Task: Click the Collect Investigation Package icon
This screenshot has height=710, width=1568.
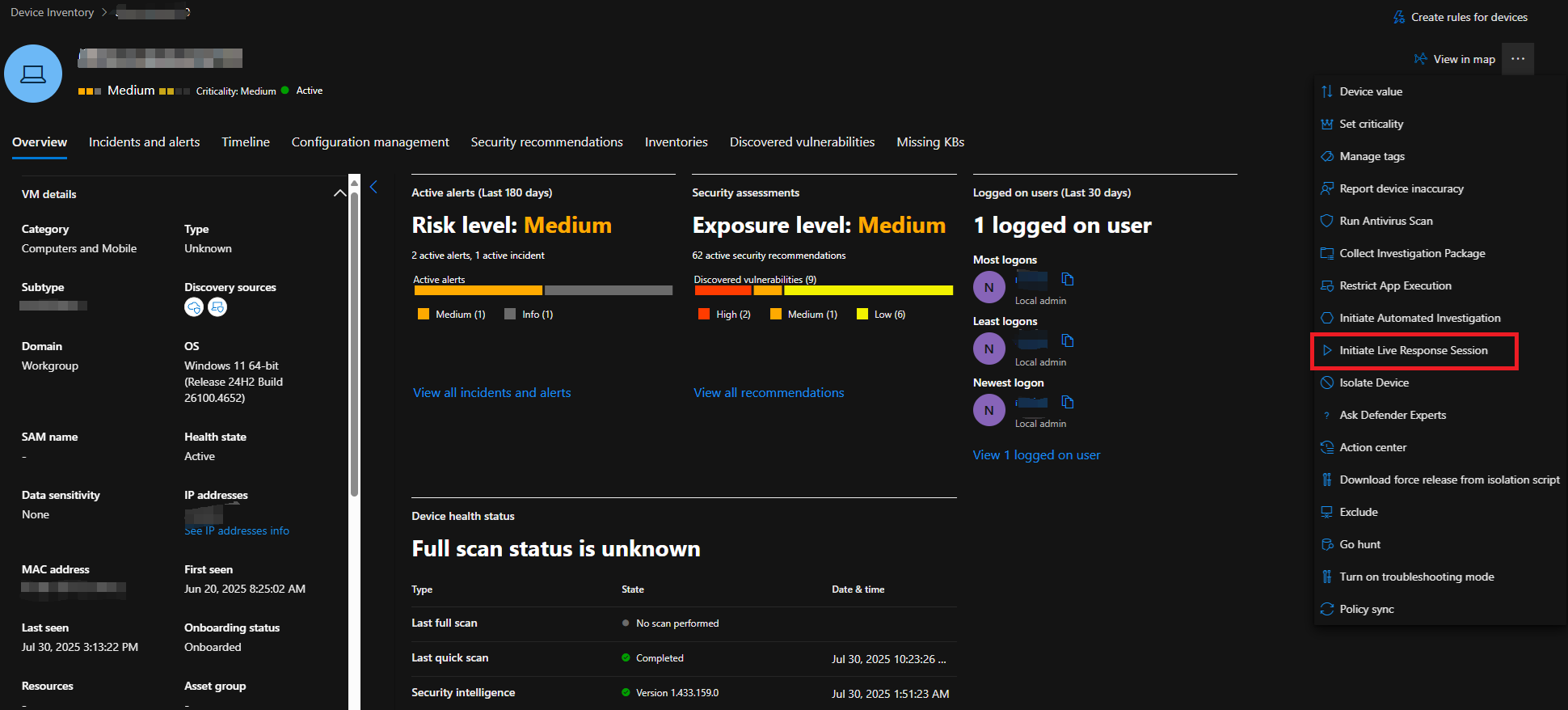Action: [x=1326, y=253]
